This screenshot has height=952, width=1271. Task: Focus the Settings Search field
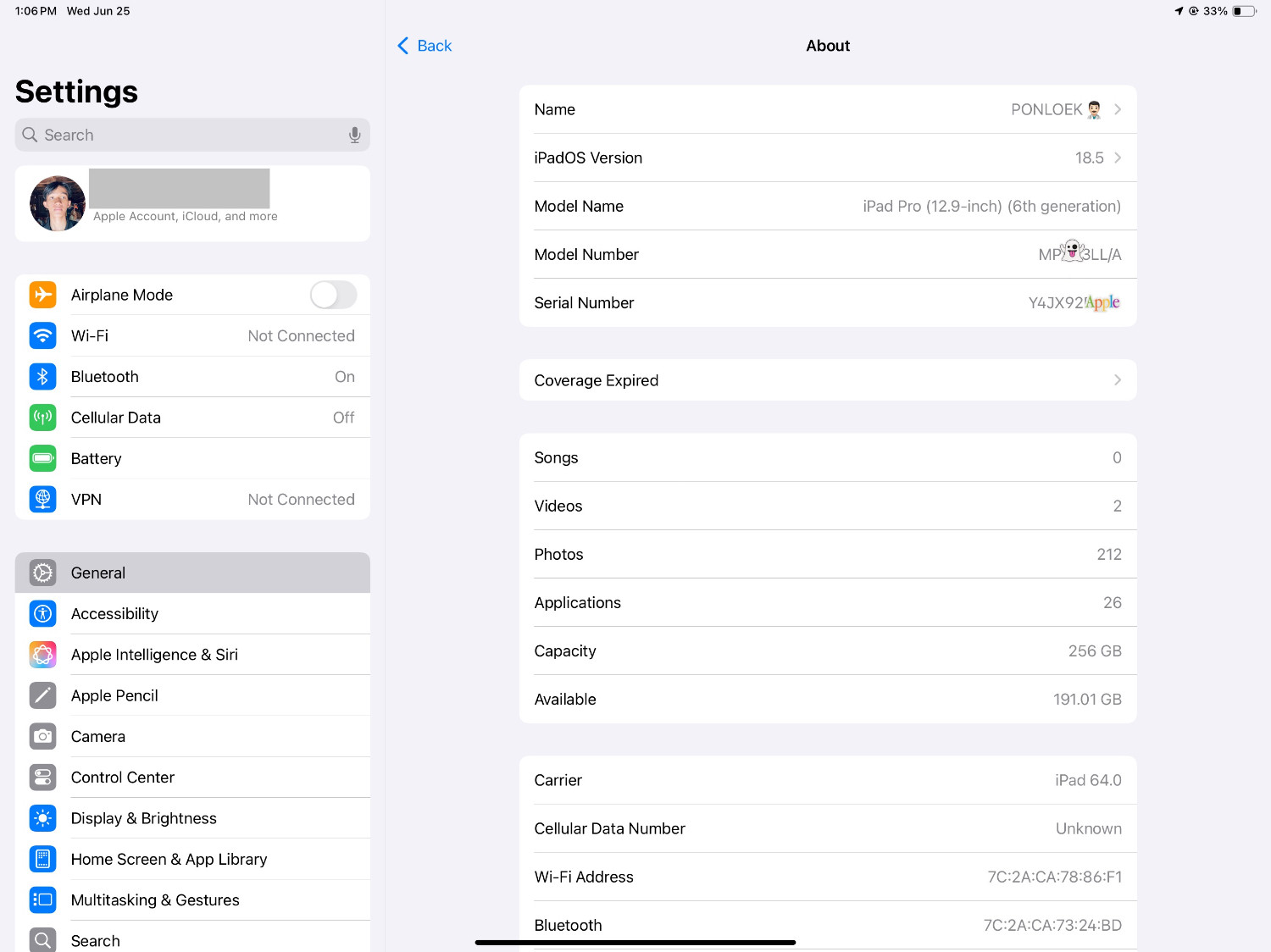point(192,135)
